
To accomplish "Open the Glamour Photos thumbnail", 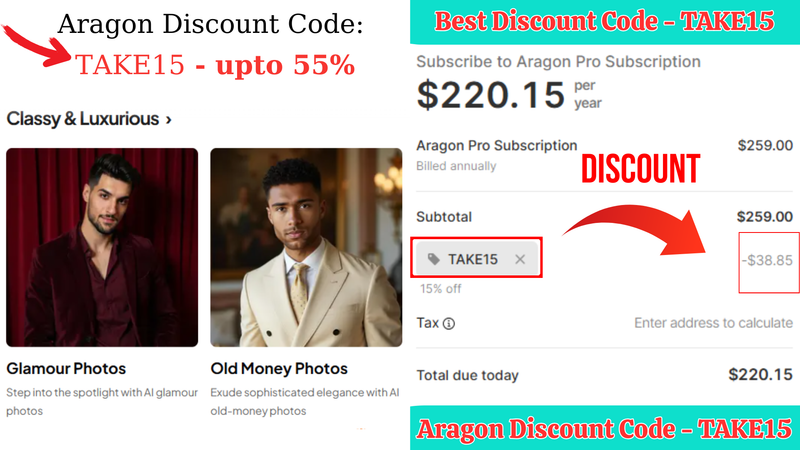I will tap(102, 247).
